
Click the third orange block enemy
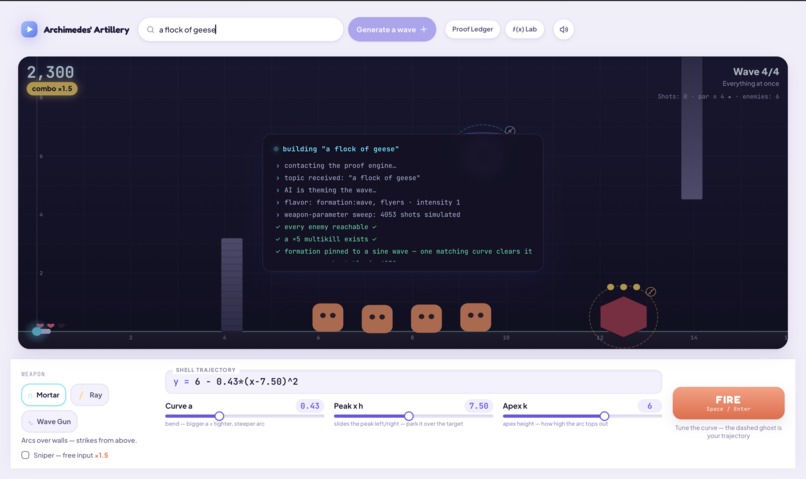426,318
